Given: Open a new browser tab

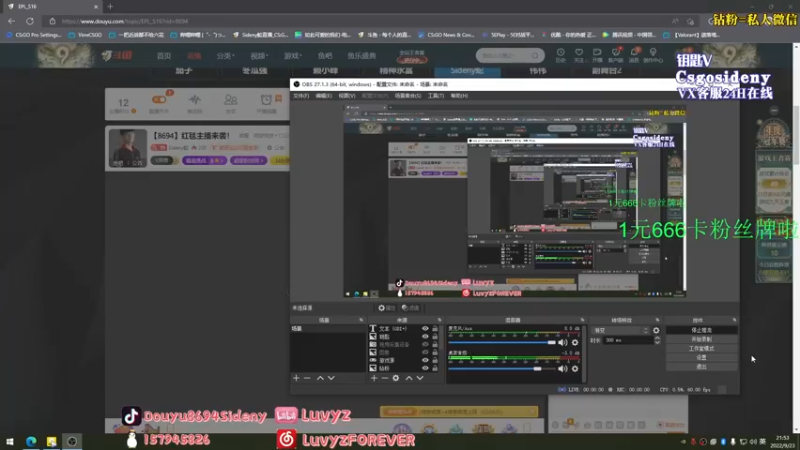Looking at the screenshot, I should [x=110, y=7].
